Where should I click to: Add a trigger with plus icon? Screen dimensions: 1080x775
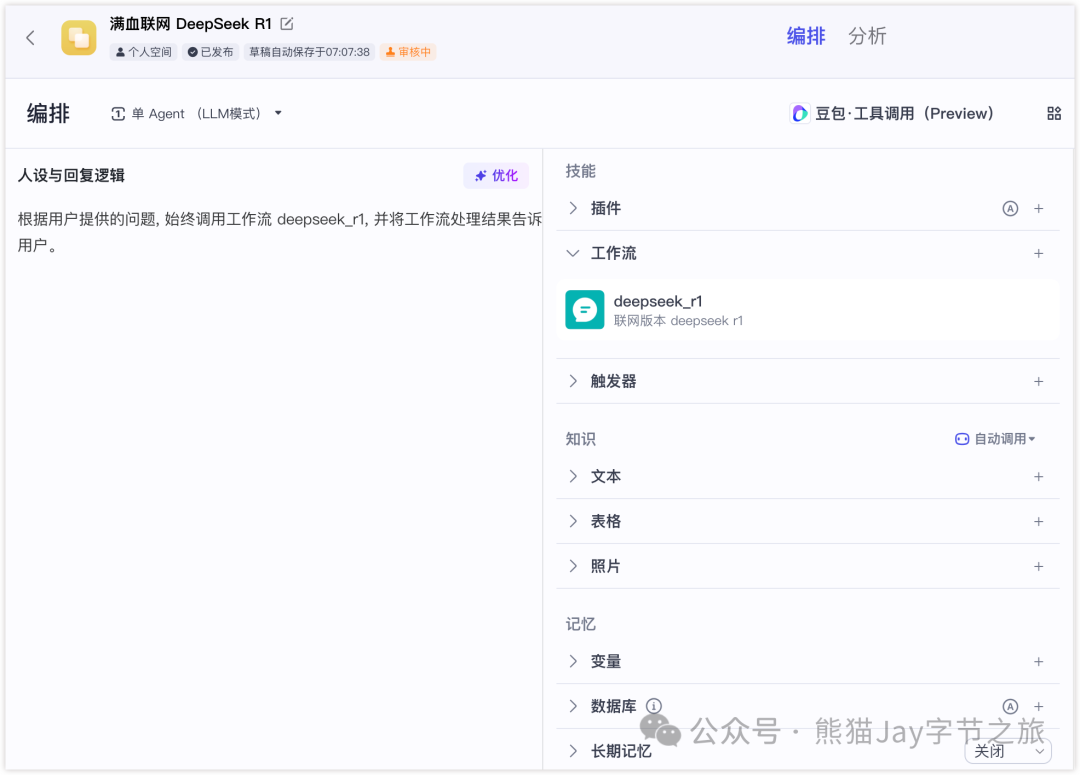(x=1038, y=382)
